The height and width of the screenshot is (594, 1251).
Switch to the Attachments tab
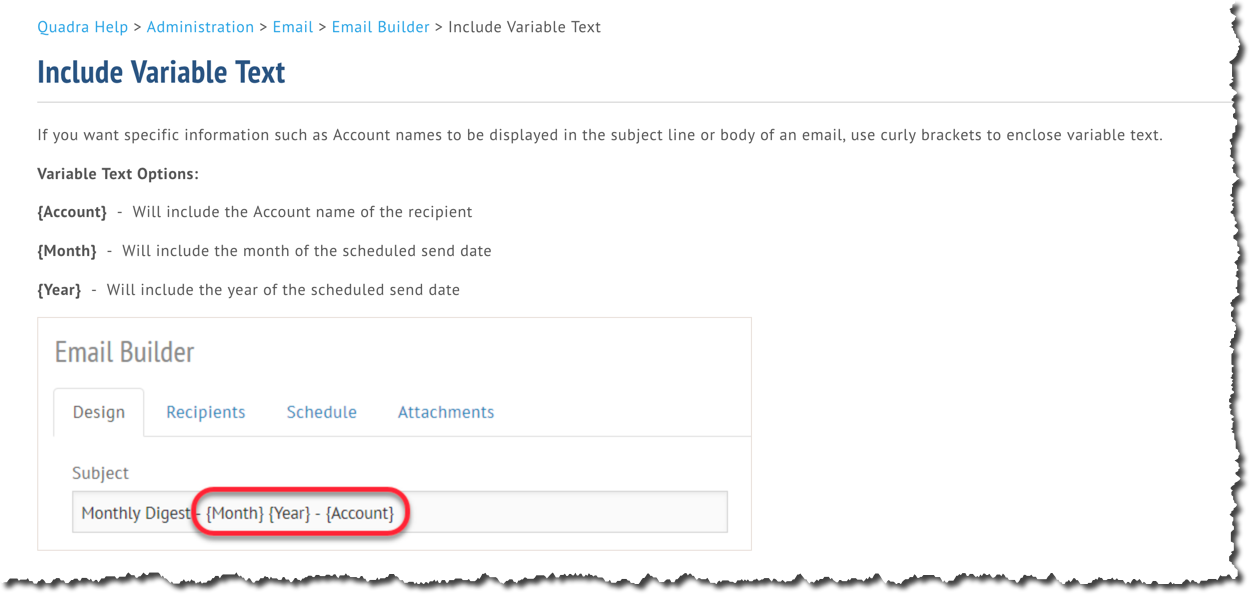[446, 411]
